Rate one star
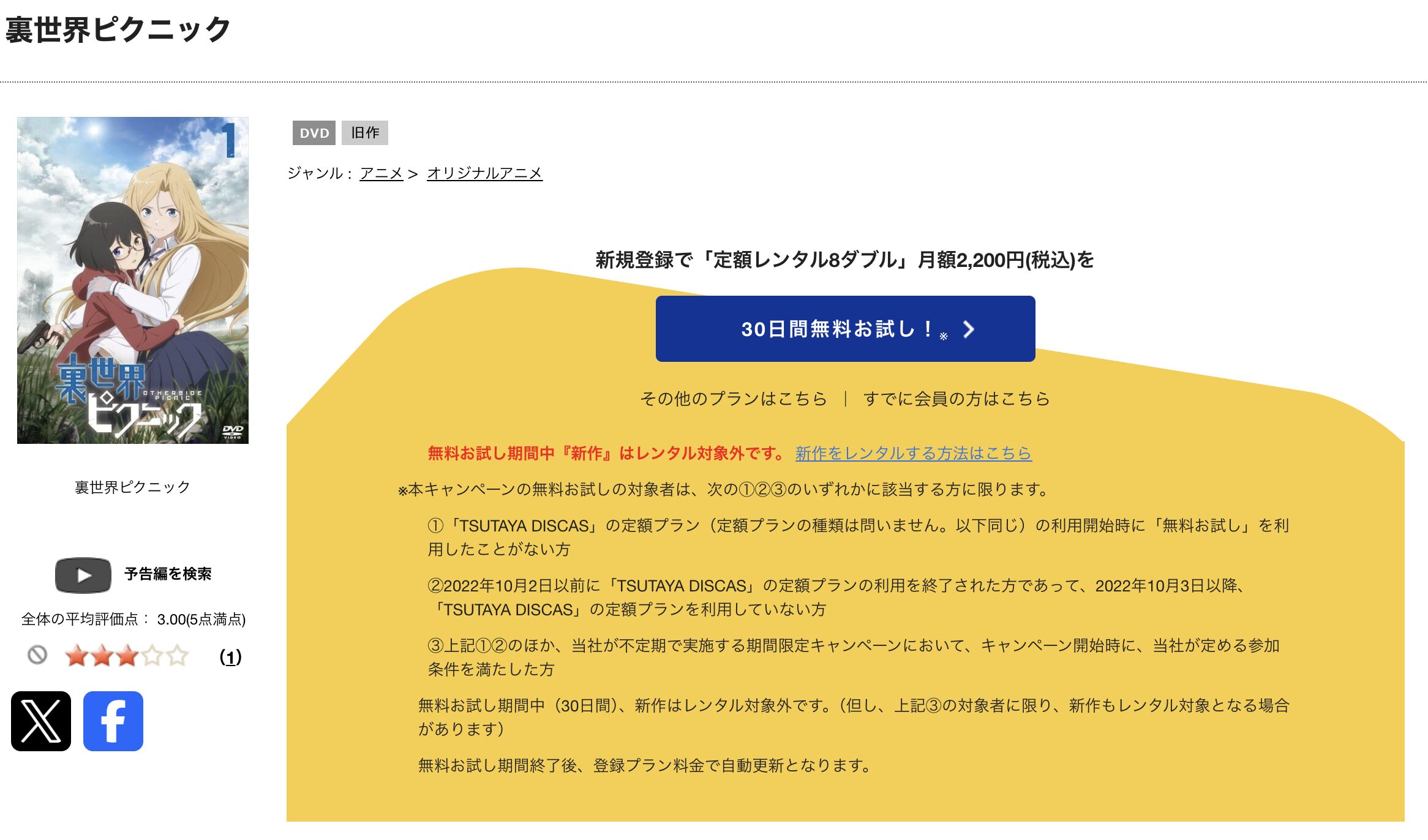This screenshot has width=1428, height=840. click(x=77, y=656)
